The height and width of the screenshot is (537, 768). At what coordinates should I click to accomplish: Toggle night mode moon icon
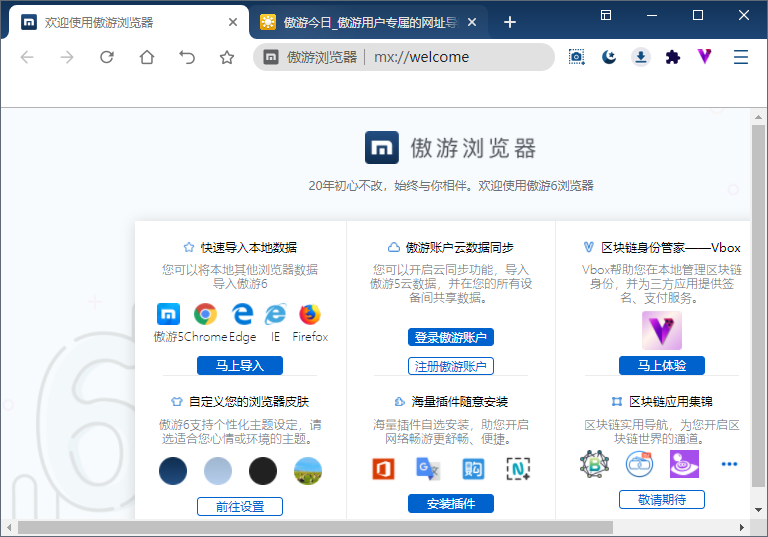coord(609,57)
